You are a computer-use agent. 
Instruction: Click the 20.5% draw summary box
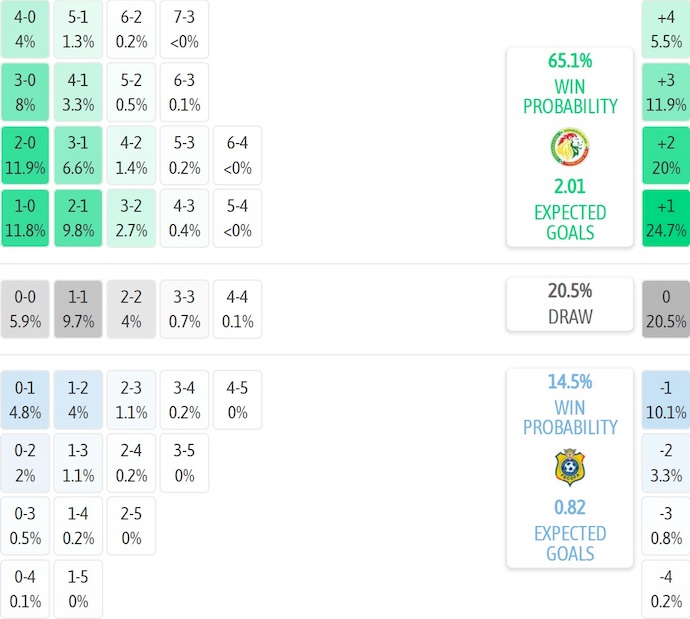coord(569,304)
